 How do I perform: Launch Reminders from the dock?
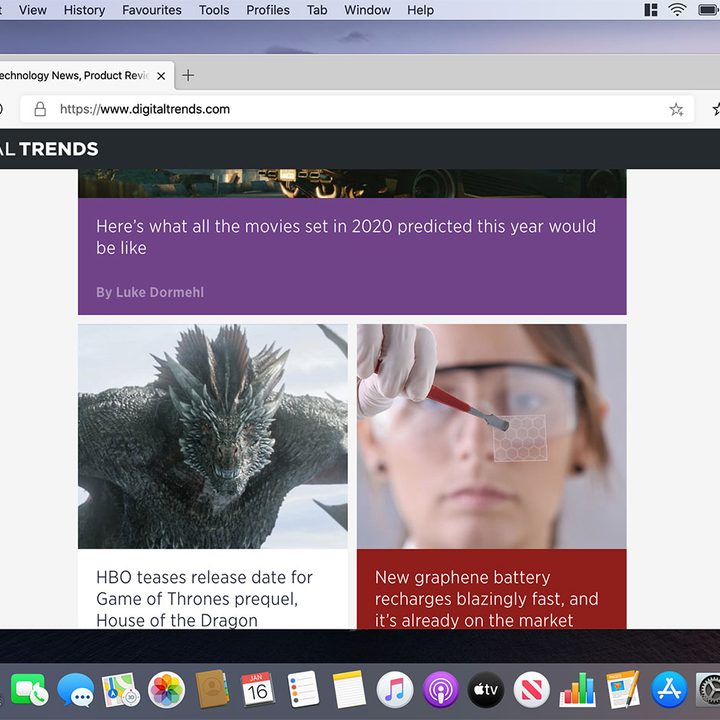tap(303, 690)
